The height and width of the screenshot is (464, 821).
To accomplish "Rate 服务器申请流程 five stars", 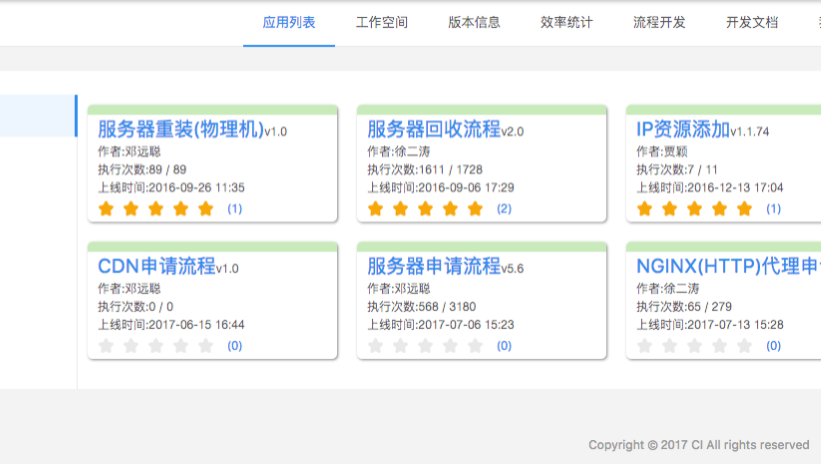I will [475, 346].
